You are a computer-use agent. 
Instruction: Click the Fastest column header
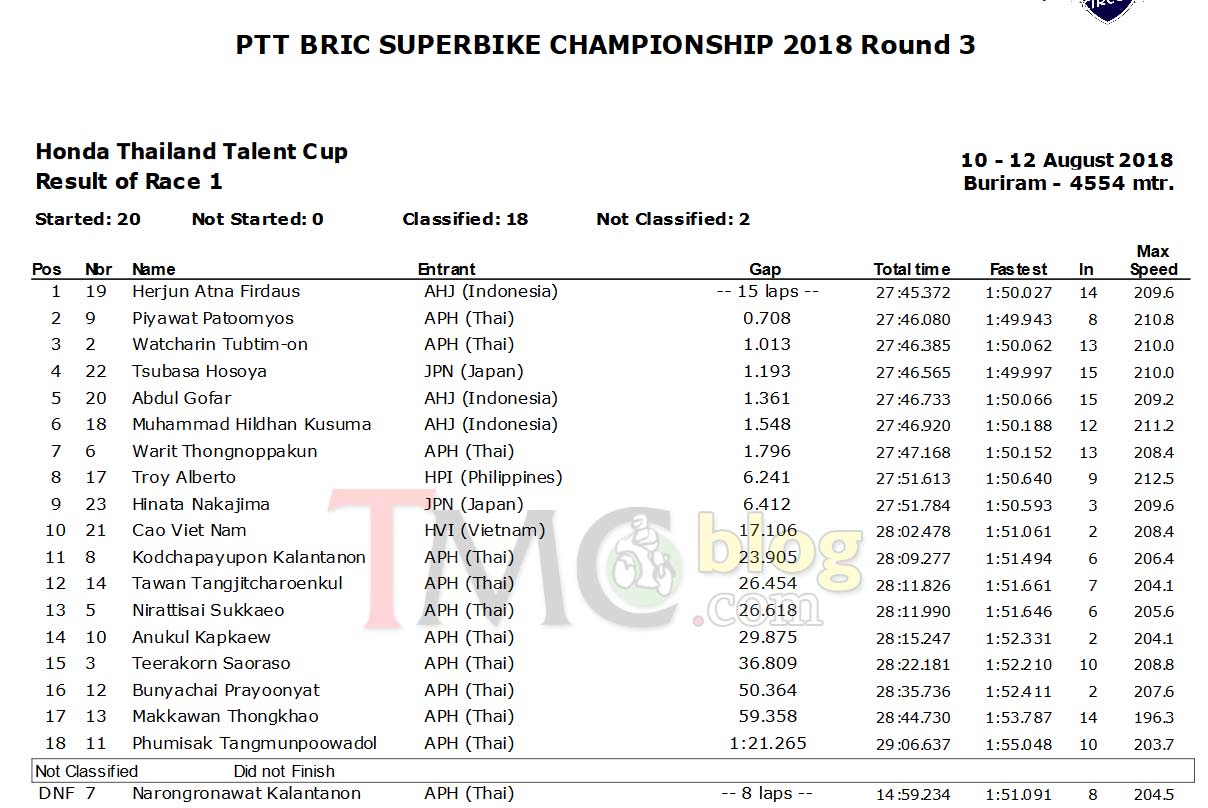(x=1018, y=269)
